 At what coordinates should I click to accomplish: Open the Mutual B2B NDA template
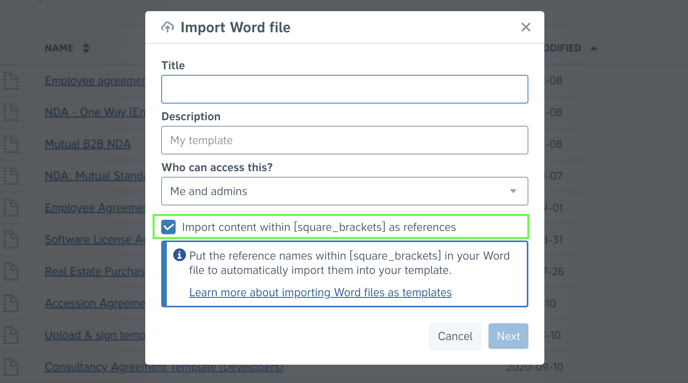coord(88,144)
